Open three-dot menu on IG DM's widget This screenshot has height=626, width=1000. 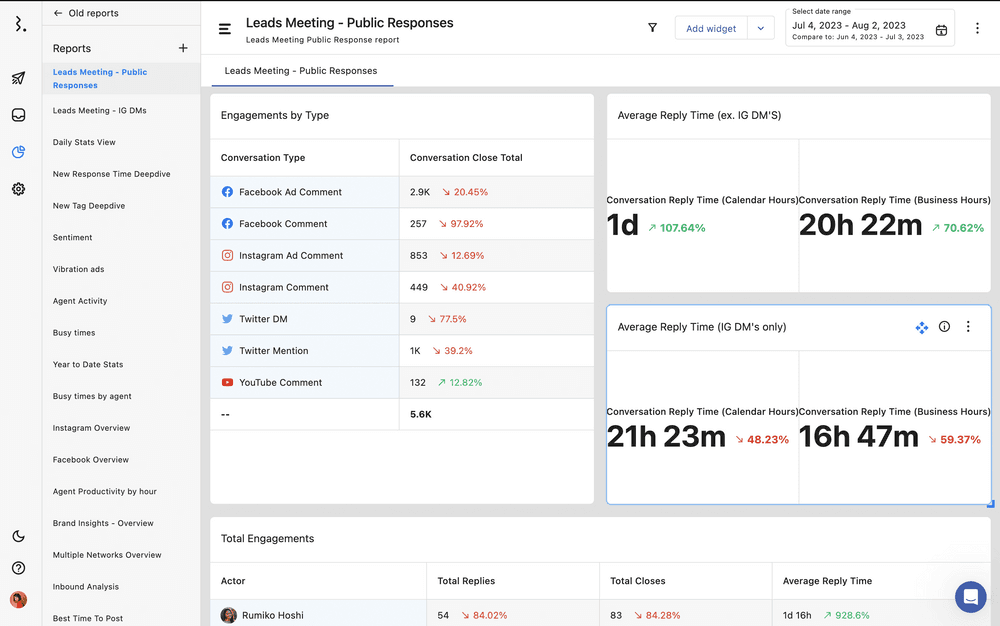968,327
